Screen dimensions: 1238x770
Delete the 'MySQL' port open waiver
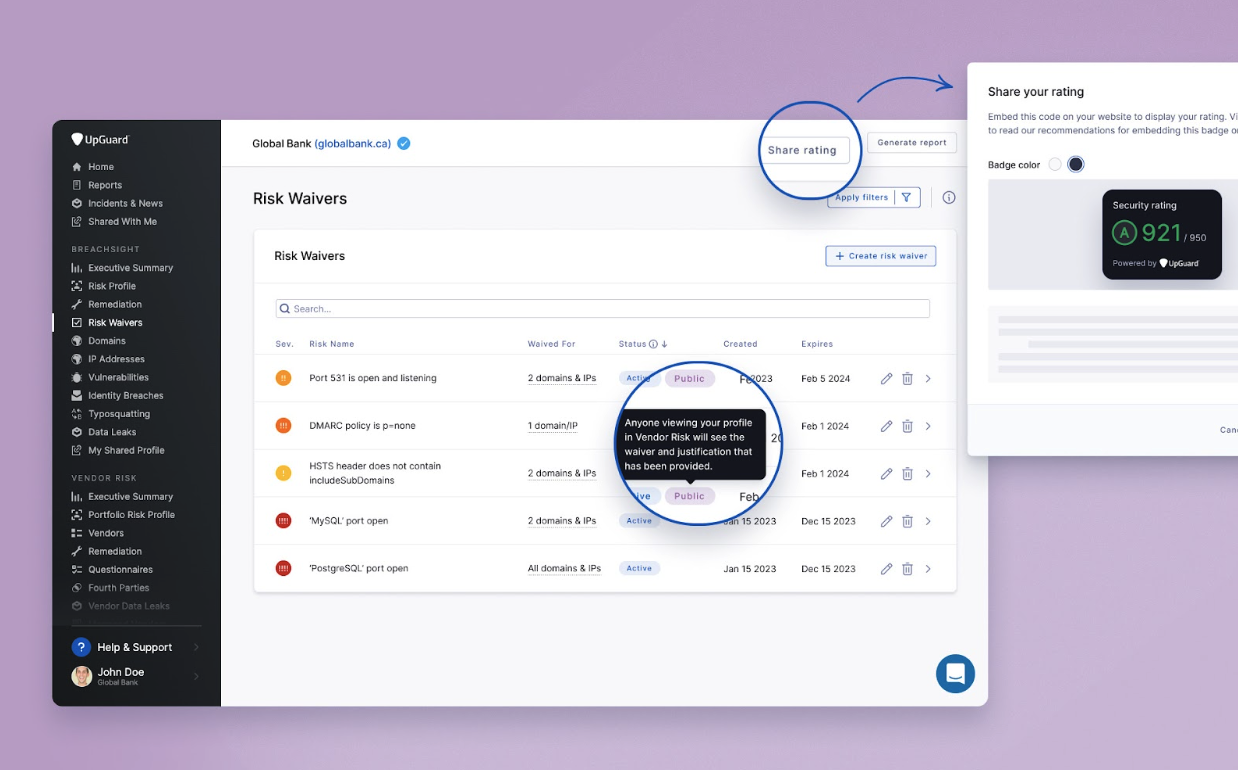907,521
